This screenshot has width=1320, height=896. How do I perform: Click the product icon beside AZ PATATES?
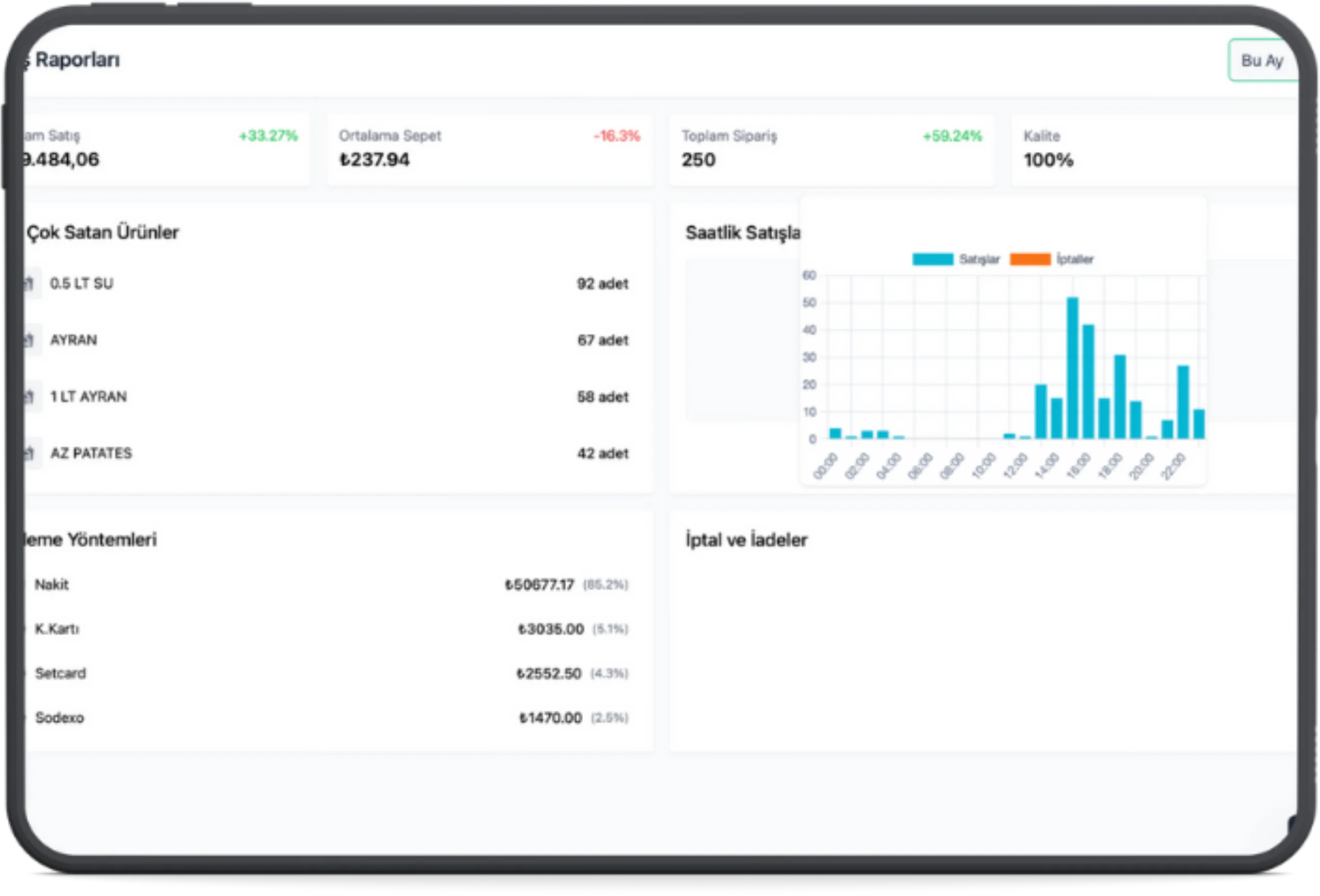pyautogui.click(x=31, y=453)
